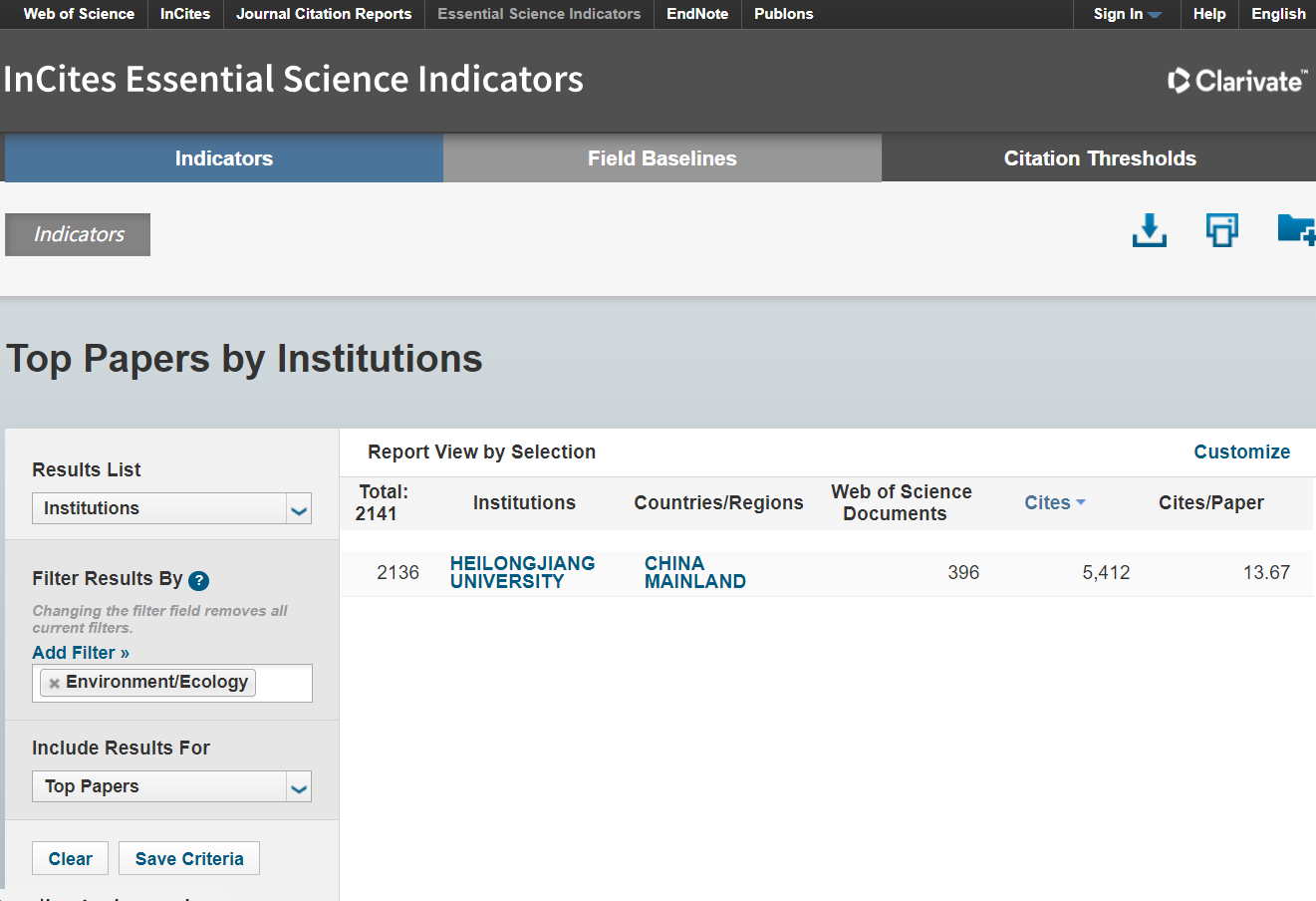This screenshot has width=1316, height=901.
Task: Click inside the filter input field
Action: 284,683
